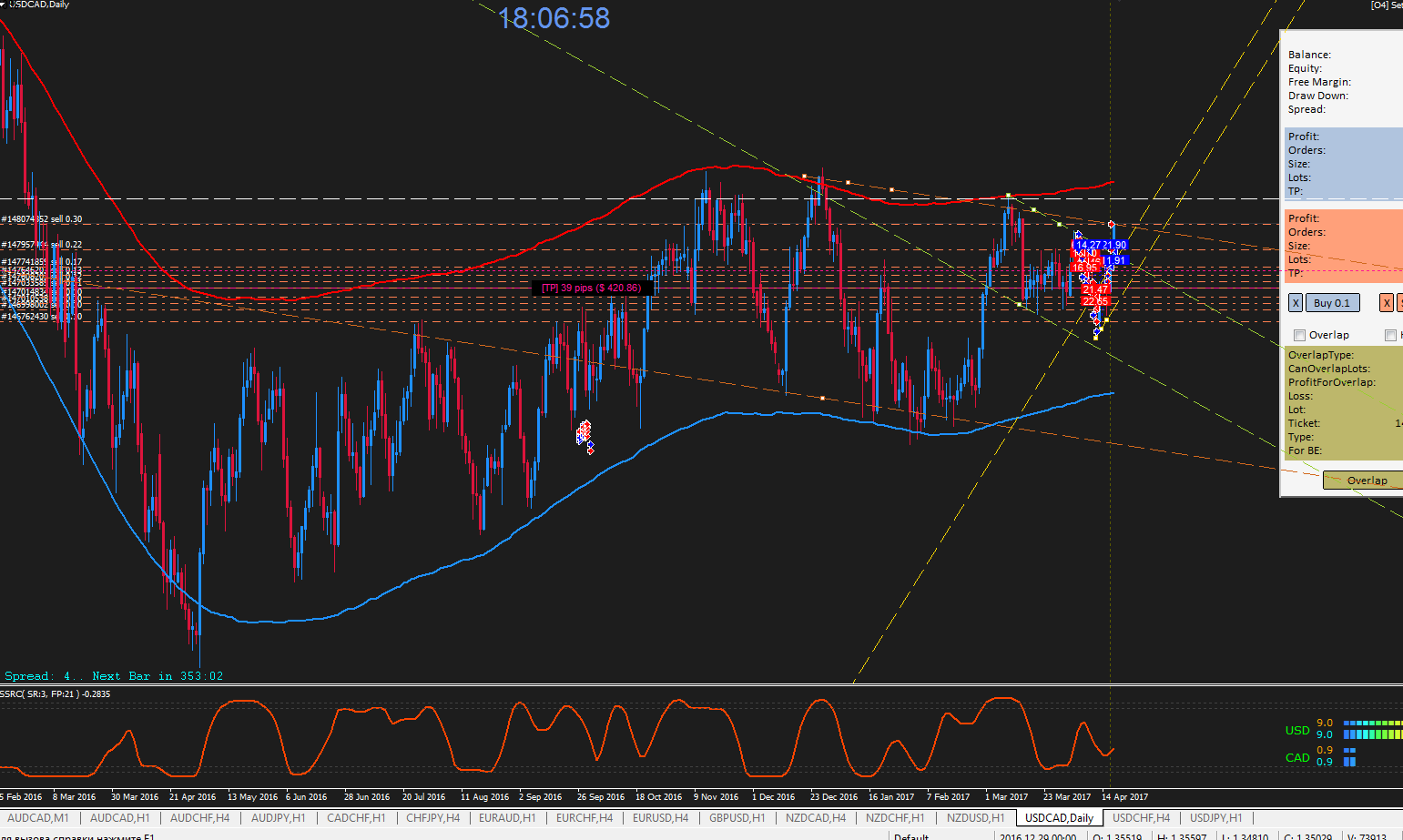Viewport: 1403px width, 840px height.
Task: Click the C: 1.35029 status value
Action: point(1310,836)
